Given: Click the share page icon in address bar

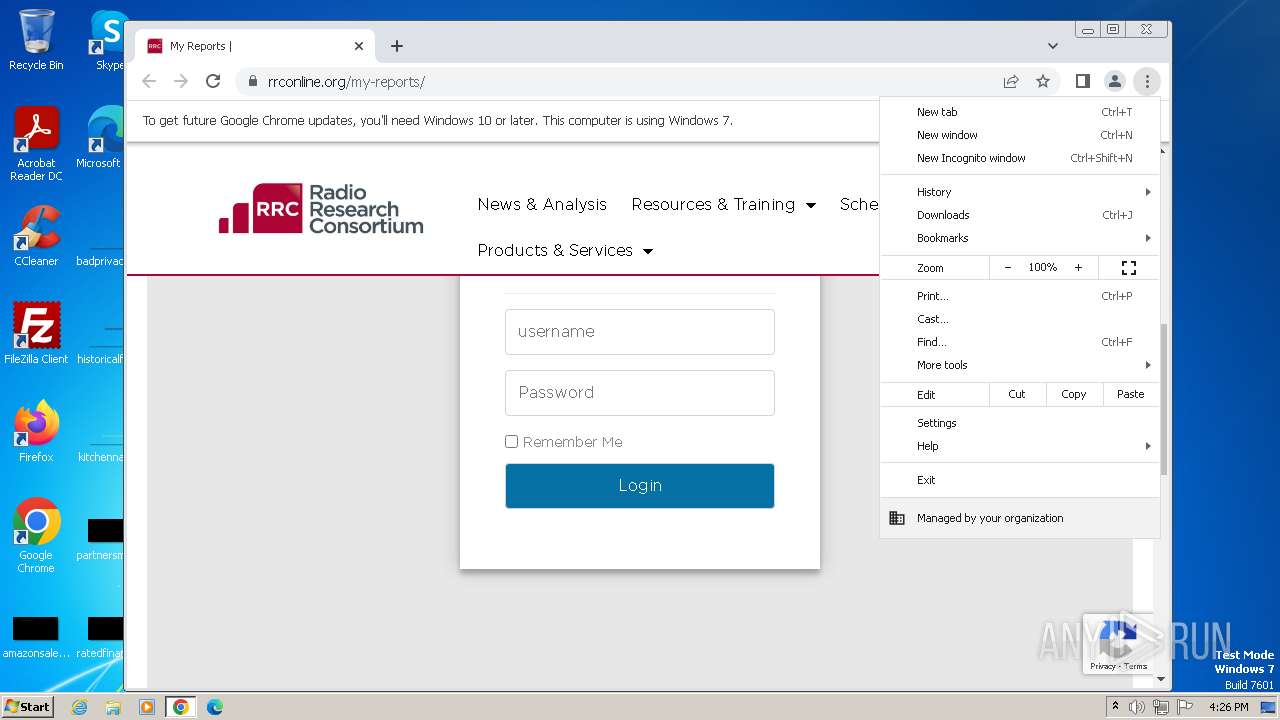Looking at the screenshot, I should click(1011, 81).
